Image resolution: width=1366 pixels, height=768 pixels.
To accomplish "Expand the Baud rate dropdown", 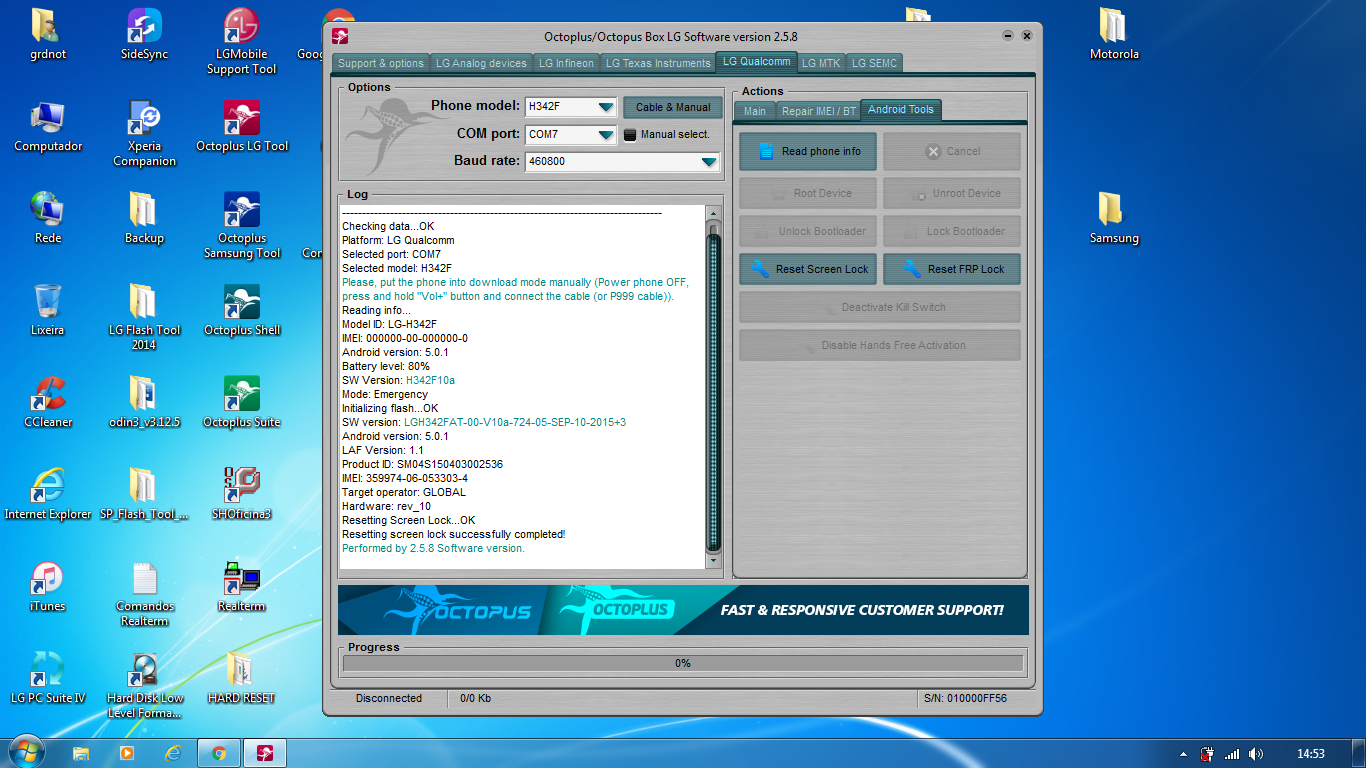I will [709, 161].
